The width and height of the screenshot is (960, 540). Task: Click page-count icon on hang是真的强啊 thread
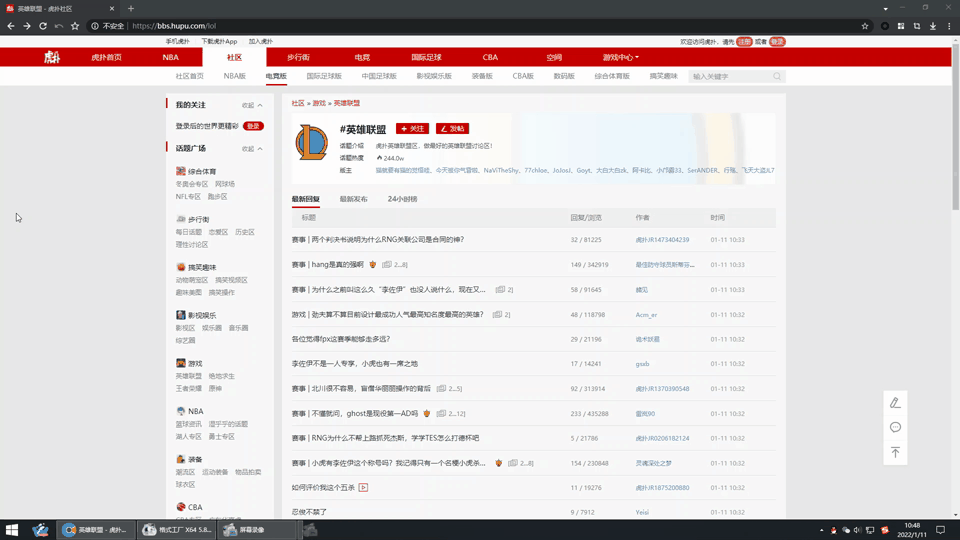(x=387, y=264)
